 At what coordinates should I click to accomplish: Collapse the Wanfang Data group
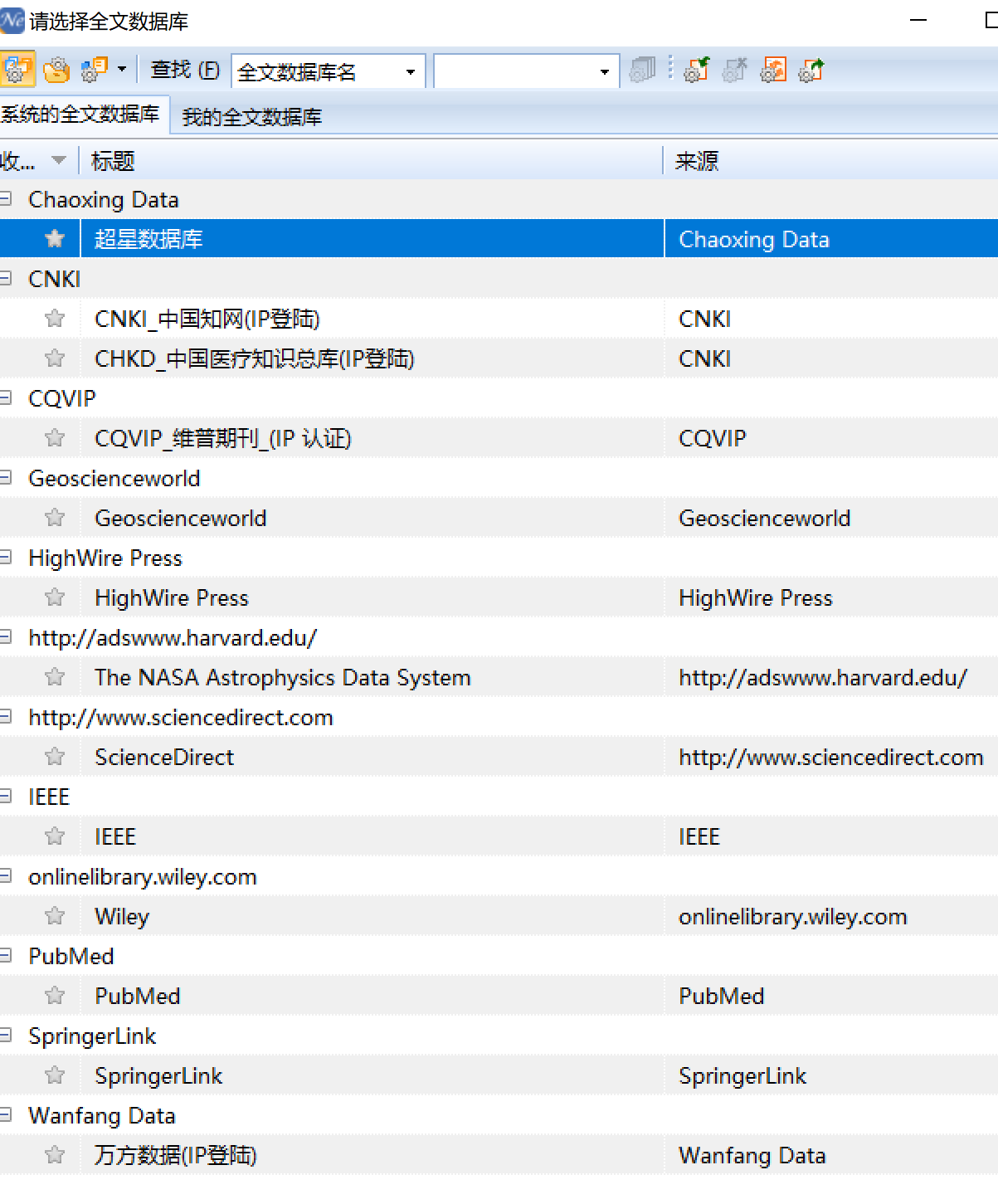(6, 1115)
